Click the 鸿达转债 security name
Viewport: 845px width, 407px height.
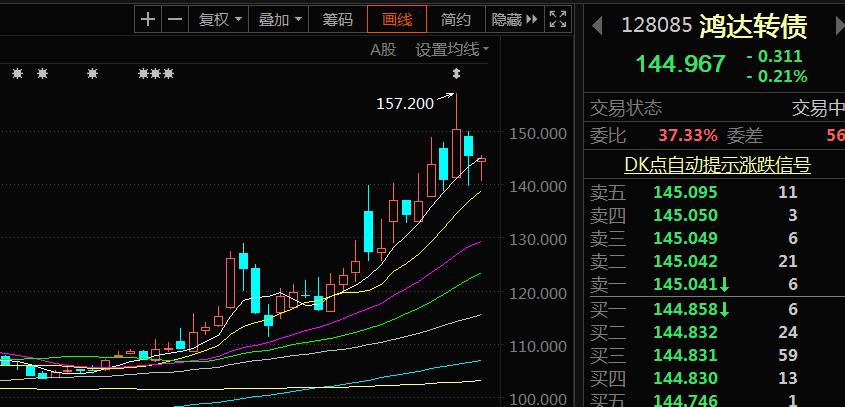click(x=753, y=26)
